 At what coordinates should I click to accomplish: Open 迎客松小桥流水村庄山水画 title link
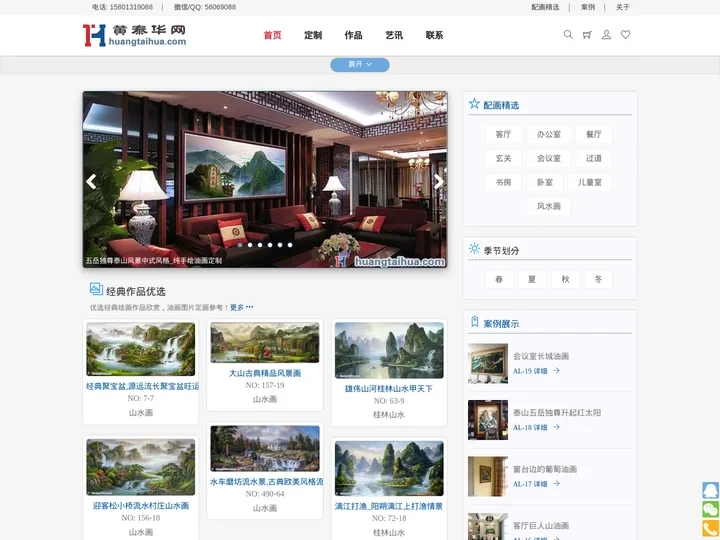[141, 506]
